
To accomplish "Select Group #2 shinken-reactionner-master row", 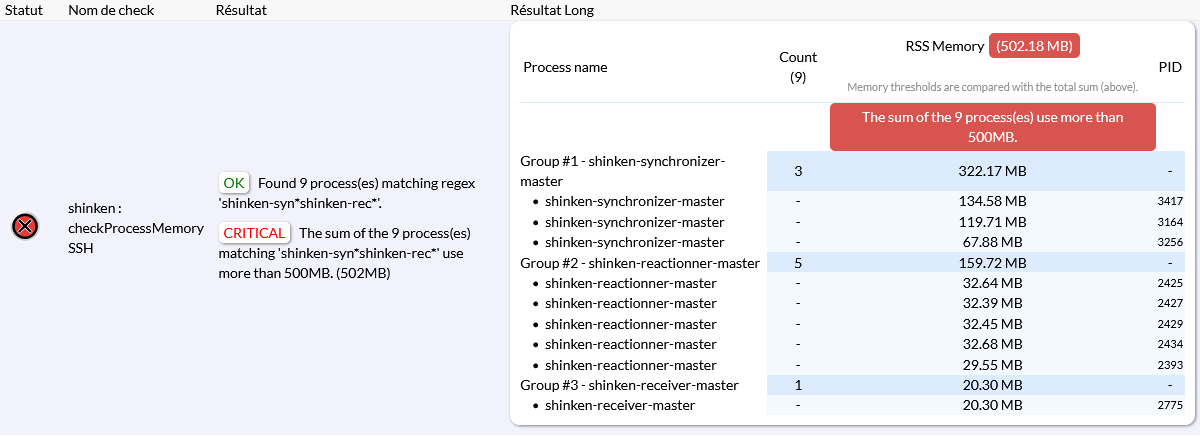I will pos(640,263).
